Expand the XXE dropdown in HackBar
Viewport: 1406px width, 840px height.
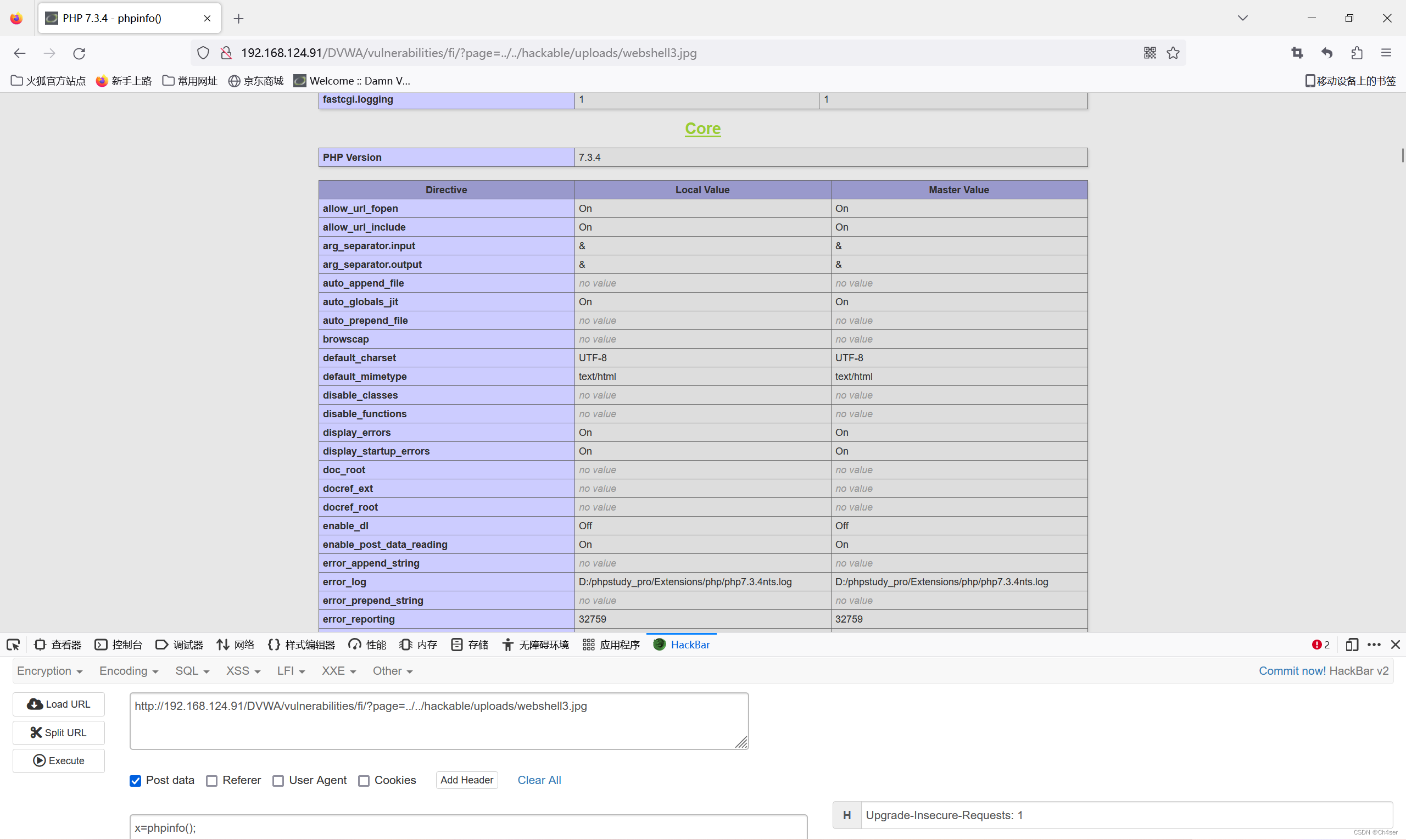pyautogui.click(x=339, y=671)
